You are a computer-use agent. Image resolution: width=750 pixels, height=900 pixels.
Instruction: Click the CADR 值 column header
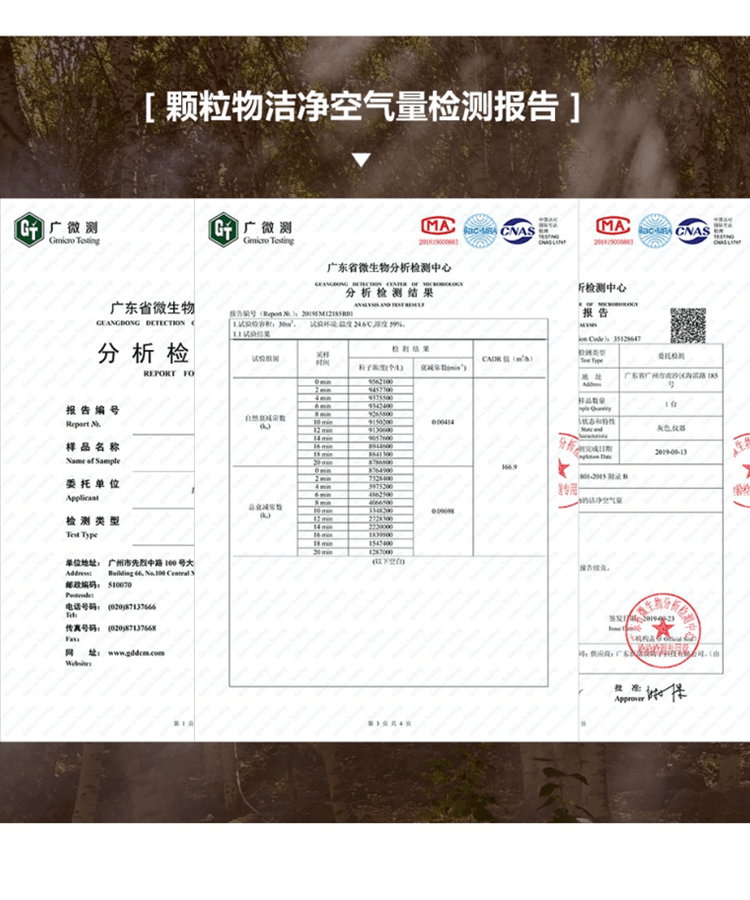click(508, 359)
